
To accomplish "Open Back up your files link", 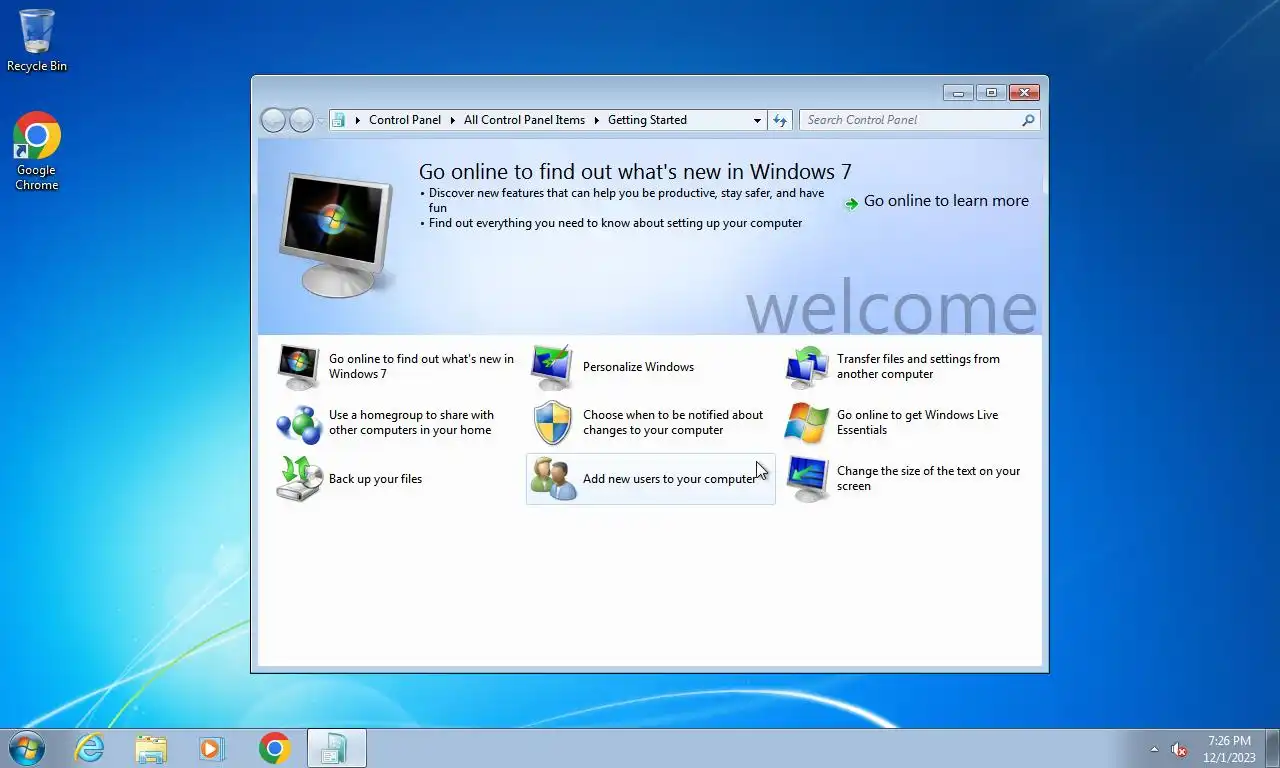I will (375, 479).
